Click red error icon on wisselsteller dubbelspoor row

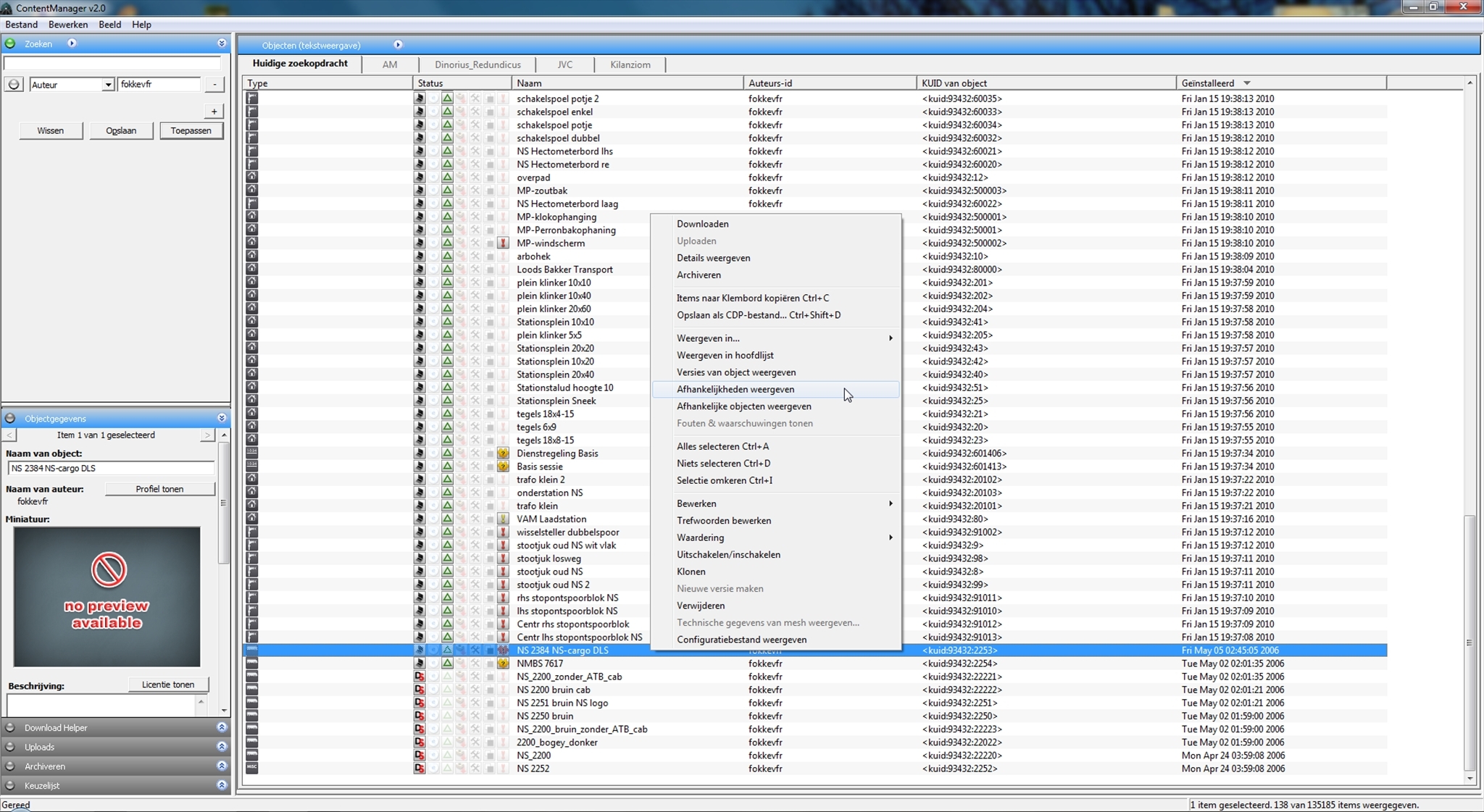coord(503,532)
